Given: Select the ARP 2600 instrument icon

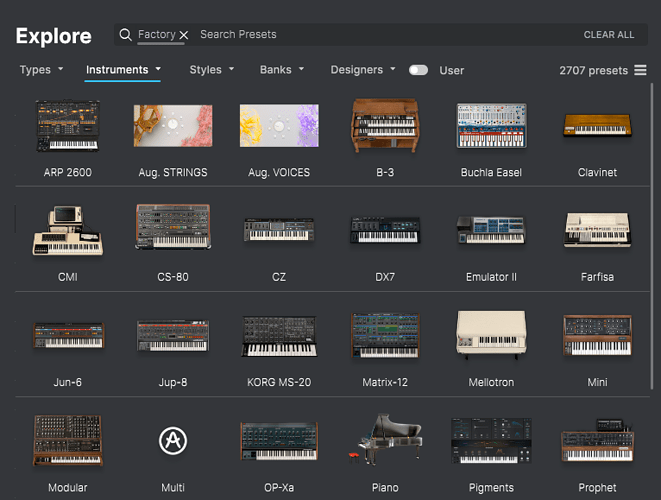Looking at the screenshot, I should pos(68,126).
